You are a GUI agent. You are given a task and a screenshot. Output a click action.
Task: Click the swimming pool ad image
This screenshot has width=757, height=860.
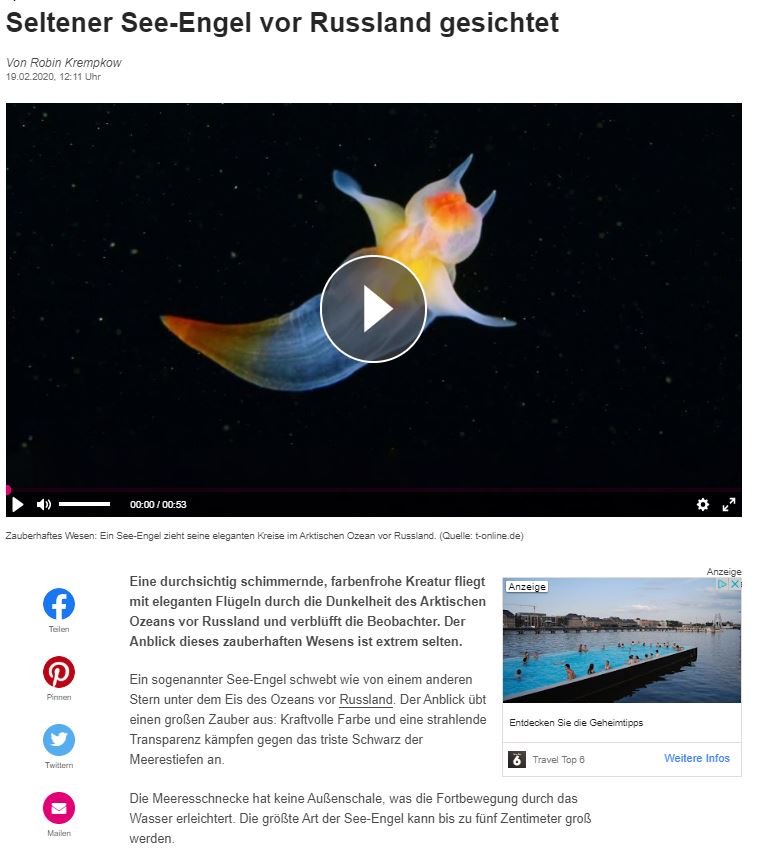pyautogui.click(x=622, y=640)
